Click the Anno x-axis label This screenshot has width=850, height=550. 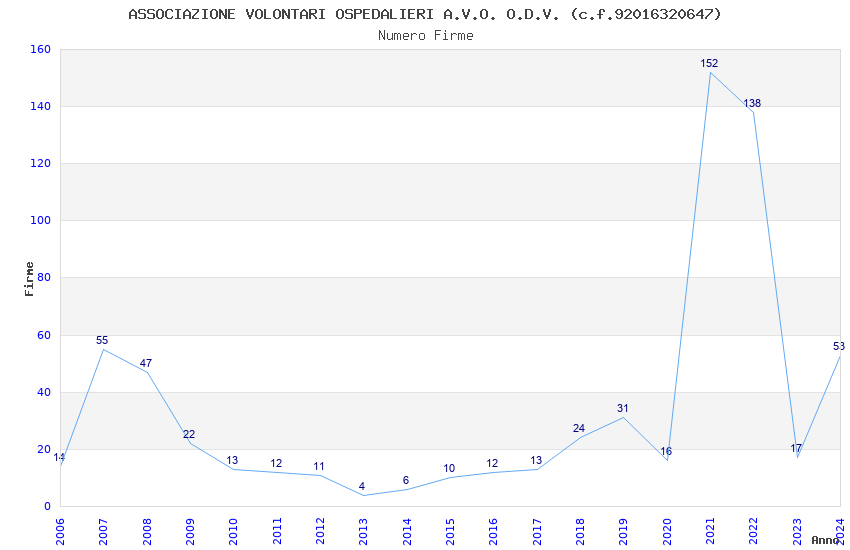[825, 540]
